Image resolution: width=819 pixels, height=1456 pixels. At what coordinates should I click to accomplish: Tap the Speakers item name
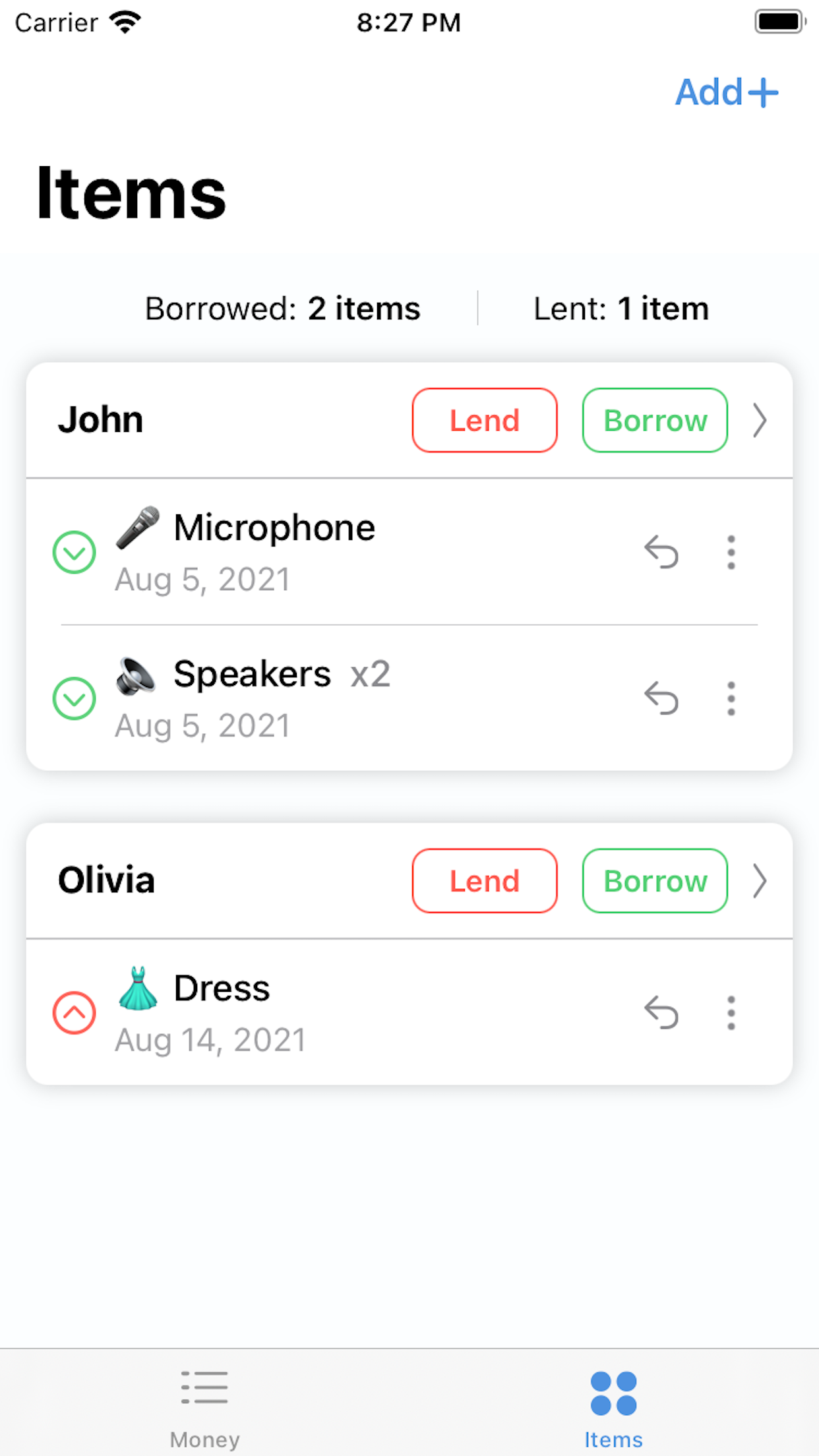tap(252, 674)
